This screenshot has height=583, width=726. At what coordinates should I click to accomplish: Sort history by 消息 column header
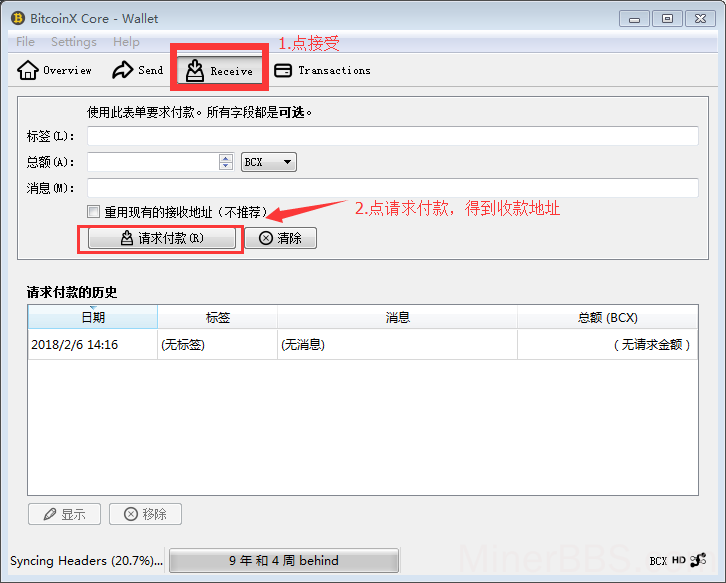tap(397, 317)
